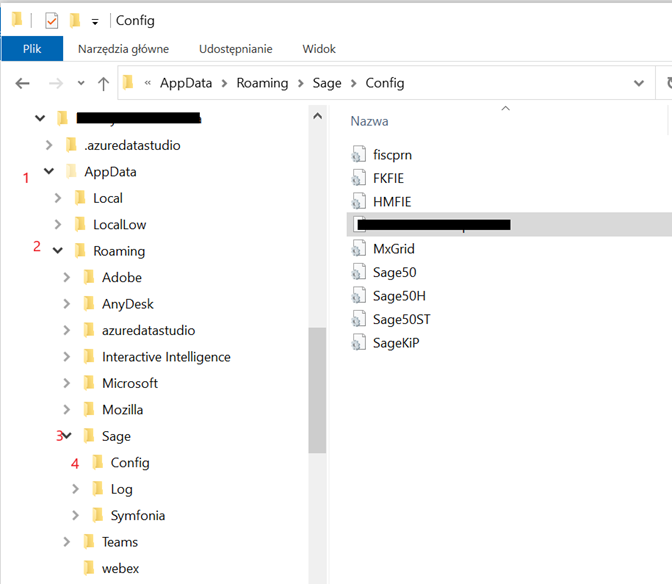Click the Up one level arrow
The width and height of the screenshot is (672, 584).
pyautogui.click(x=103, y=83)
